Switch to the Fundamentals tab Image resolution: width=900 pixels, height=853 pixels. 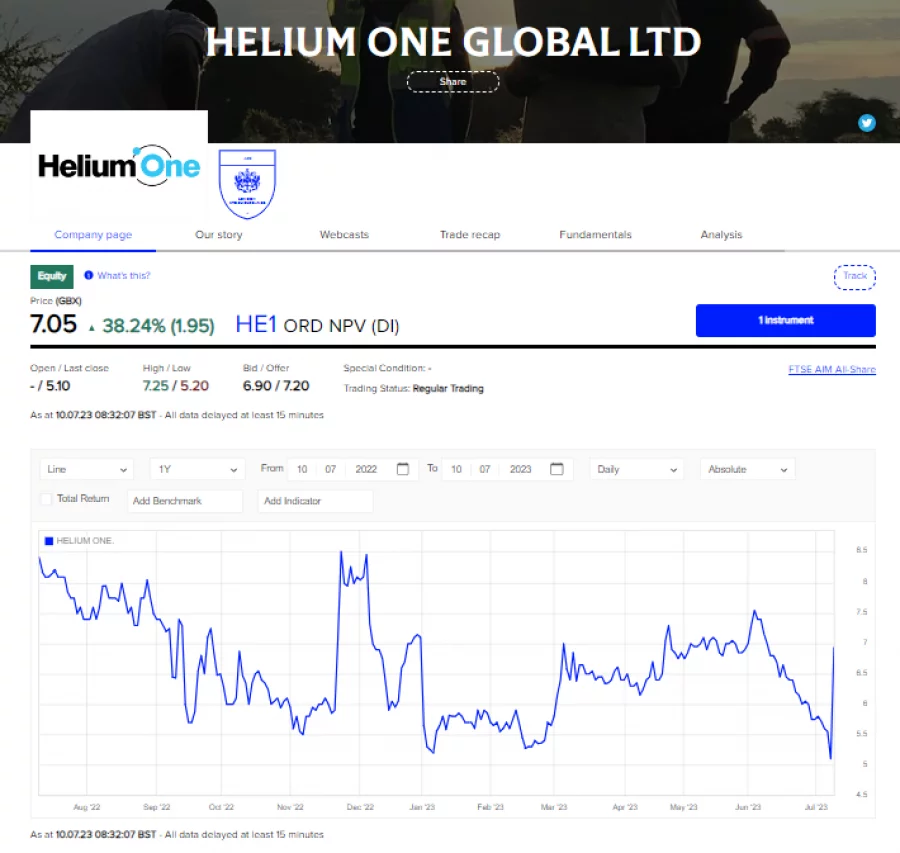(x=595, y=234)
